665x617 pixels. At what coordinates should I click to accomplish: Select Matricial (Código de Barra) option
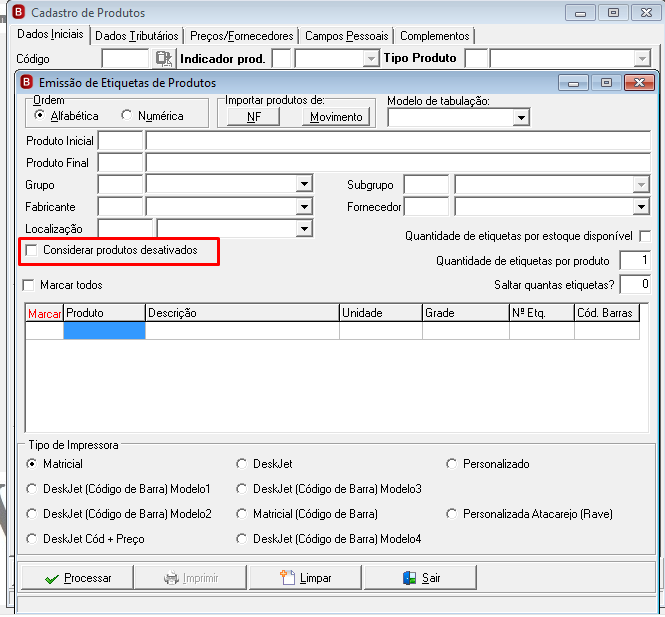(241, 514)
